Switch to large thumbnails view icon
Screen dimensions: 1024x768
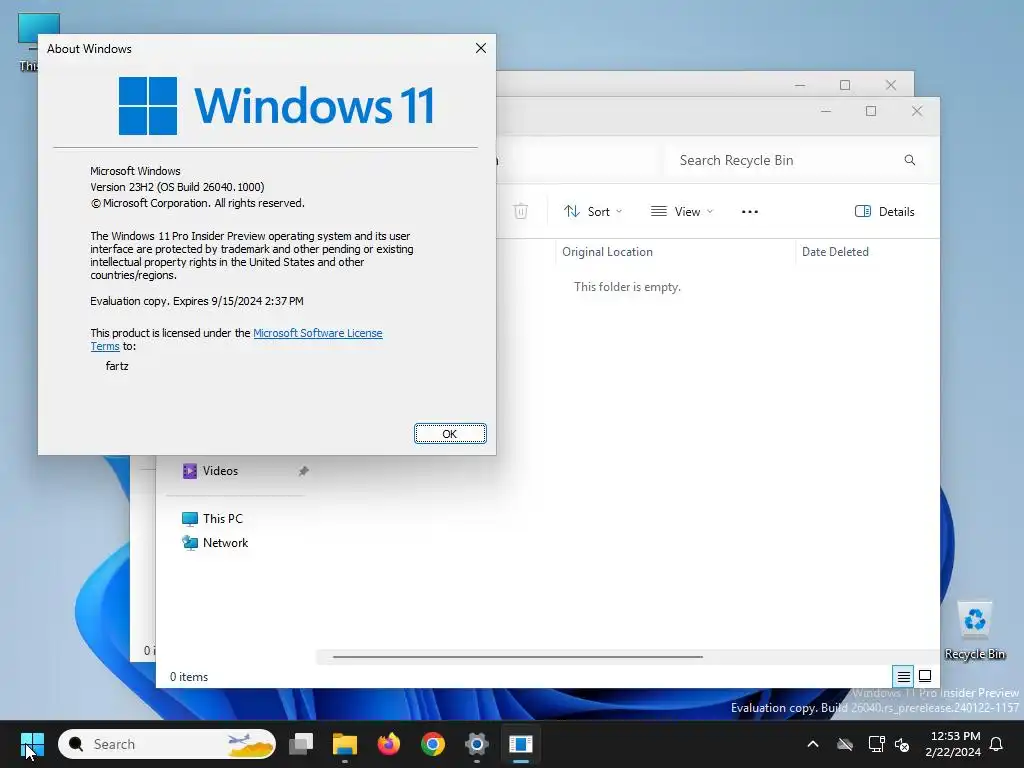[925, 676]
